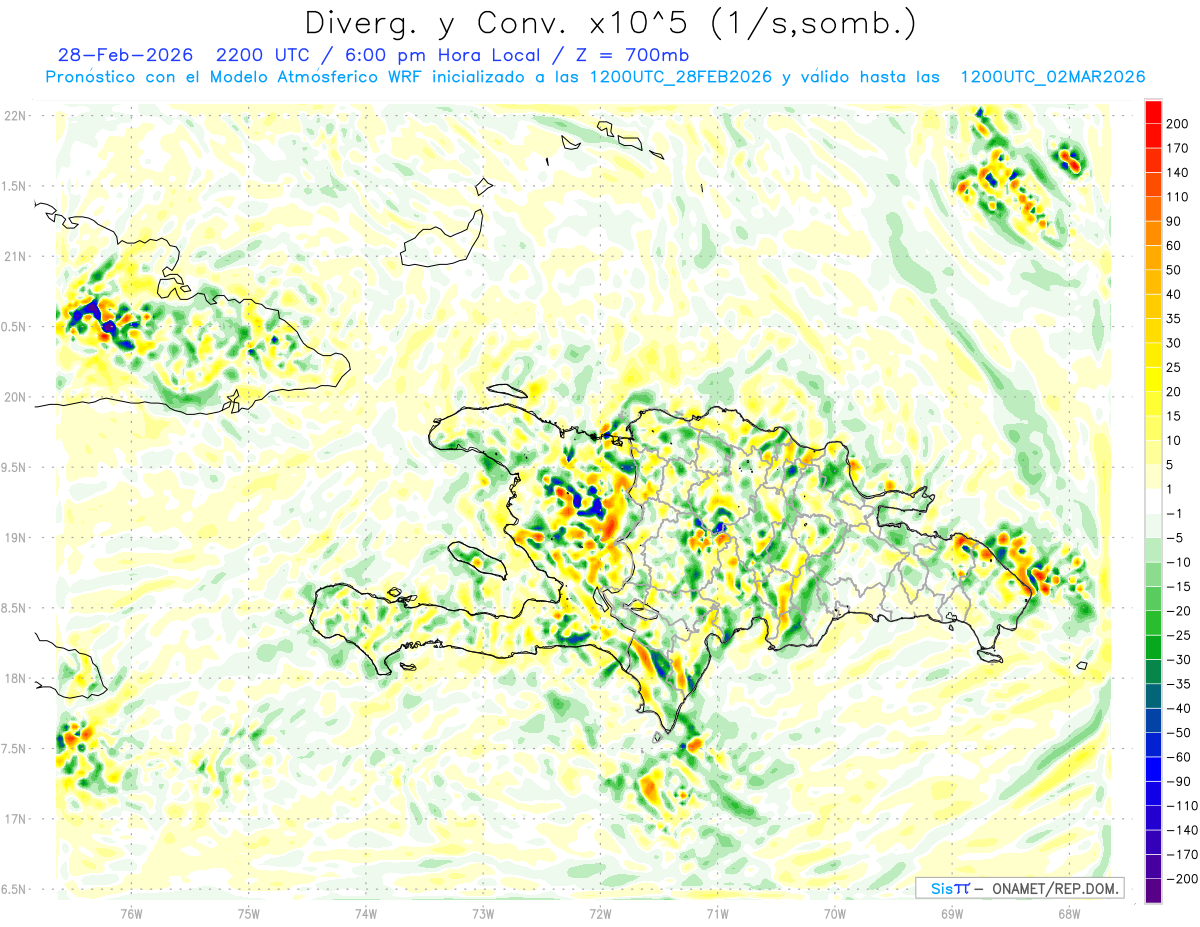
Task: Click the '-170' colorbar label
Action: pyautogui.click(x=1181, y=854)
